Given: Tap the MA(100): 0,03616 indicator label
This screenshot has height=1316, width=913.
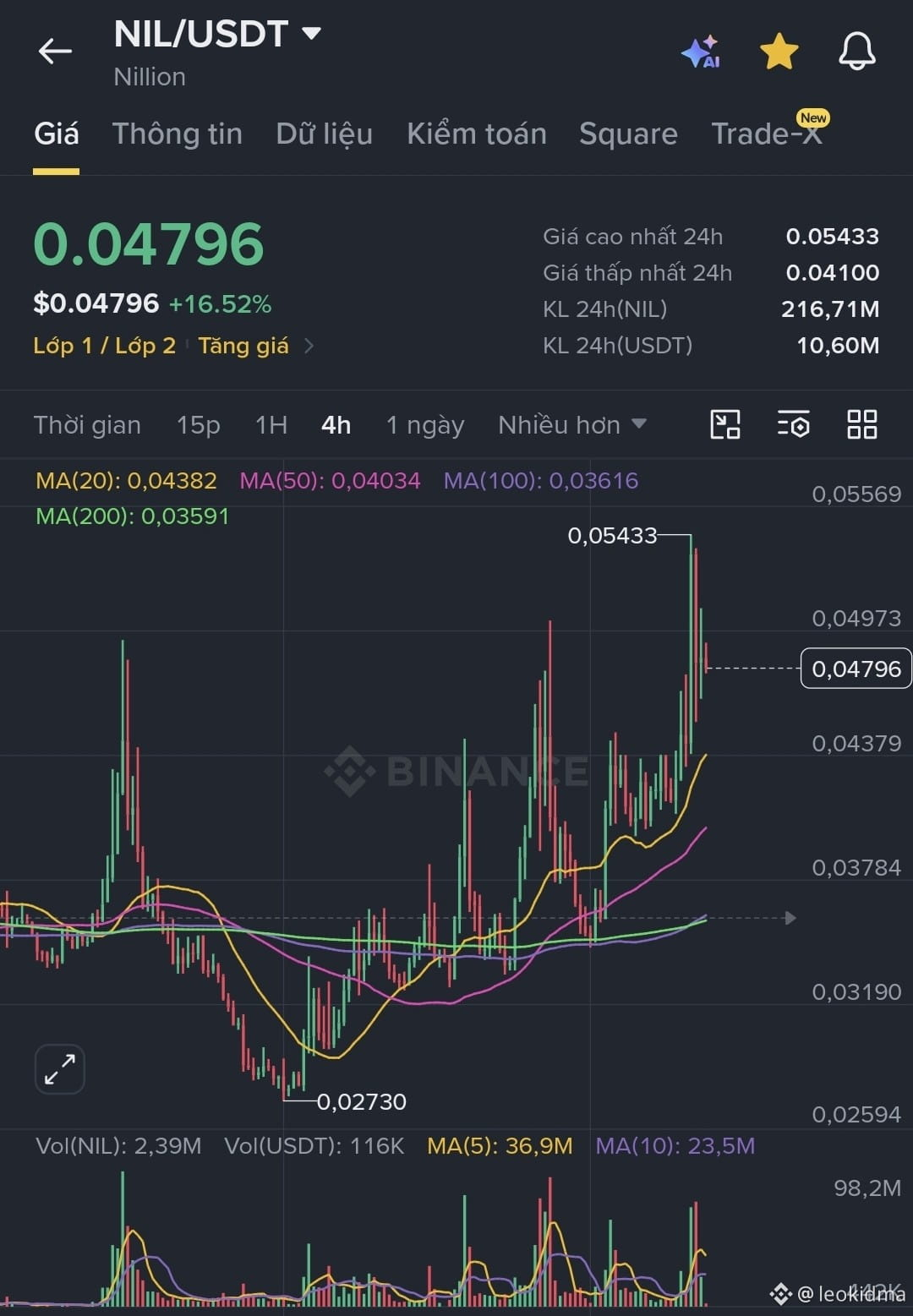Looking at the screenshot, I should pos(541,480).
